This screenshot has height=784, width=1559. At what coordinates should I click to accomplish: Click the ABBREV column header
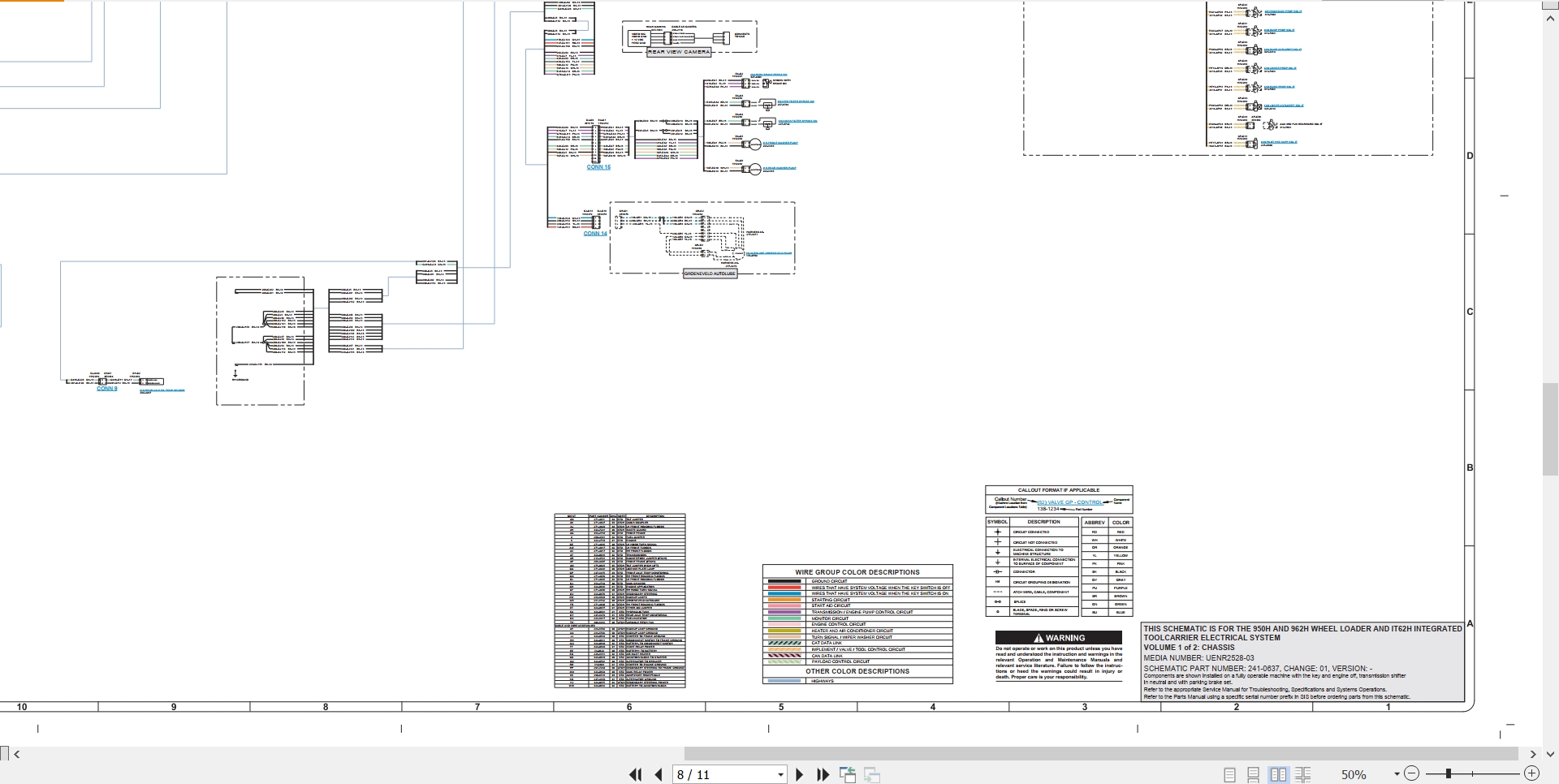(x=1095, y=523)
